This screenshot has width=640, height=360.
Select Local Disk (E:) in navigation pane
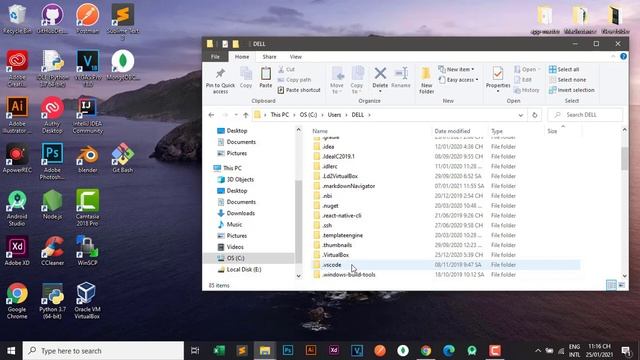coord(244,269)
